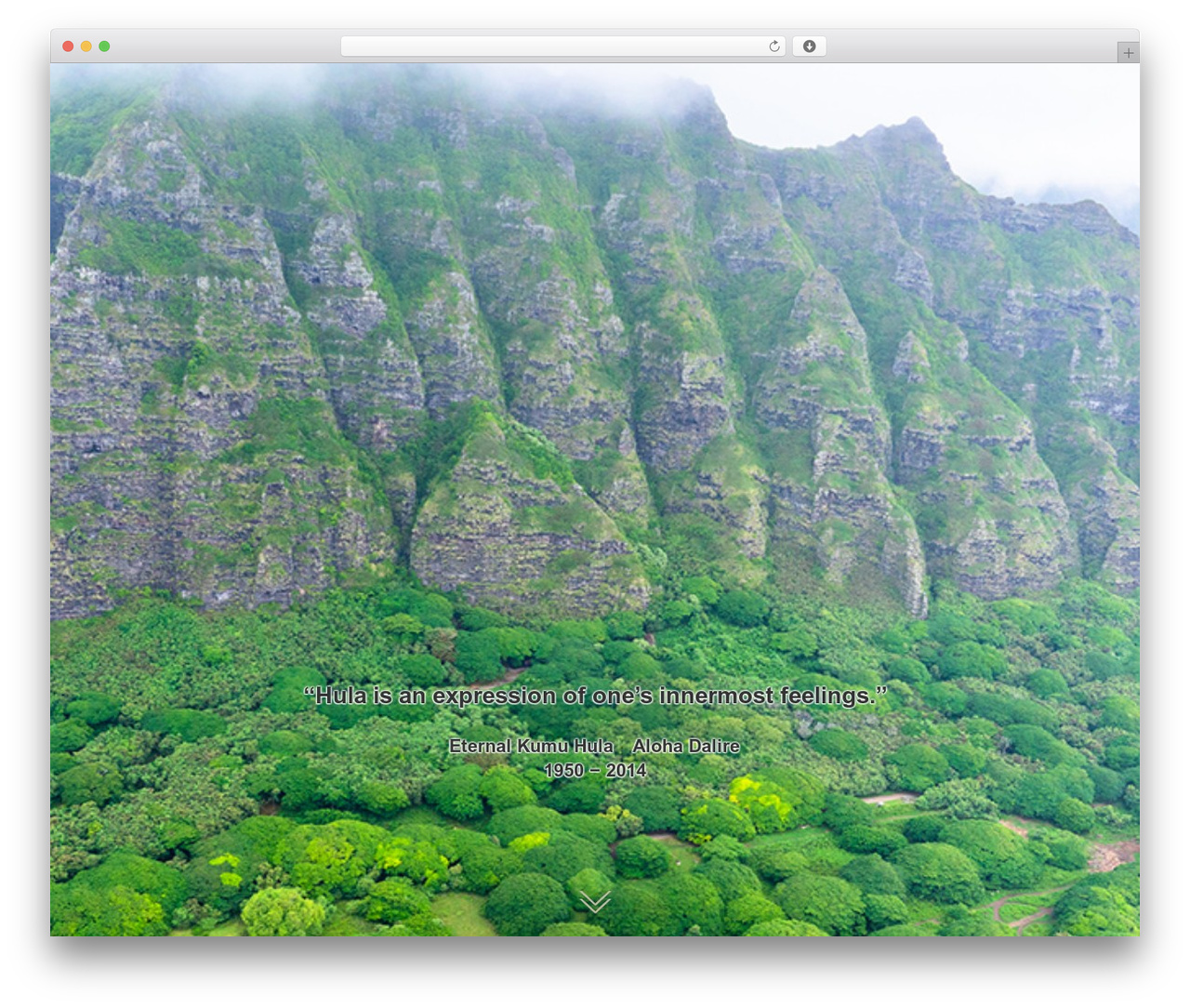Screen dimensions: 1190x1008
Task: Add a new browser tab
Action: pos(1128,53)
